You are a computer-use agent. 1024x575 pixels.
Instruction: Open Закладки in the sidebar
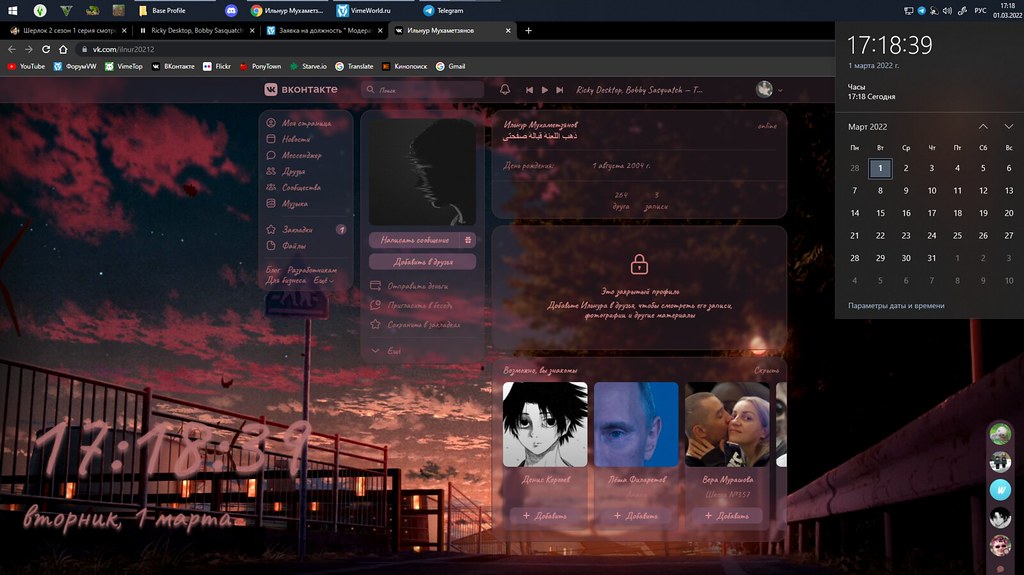[297, 229]
